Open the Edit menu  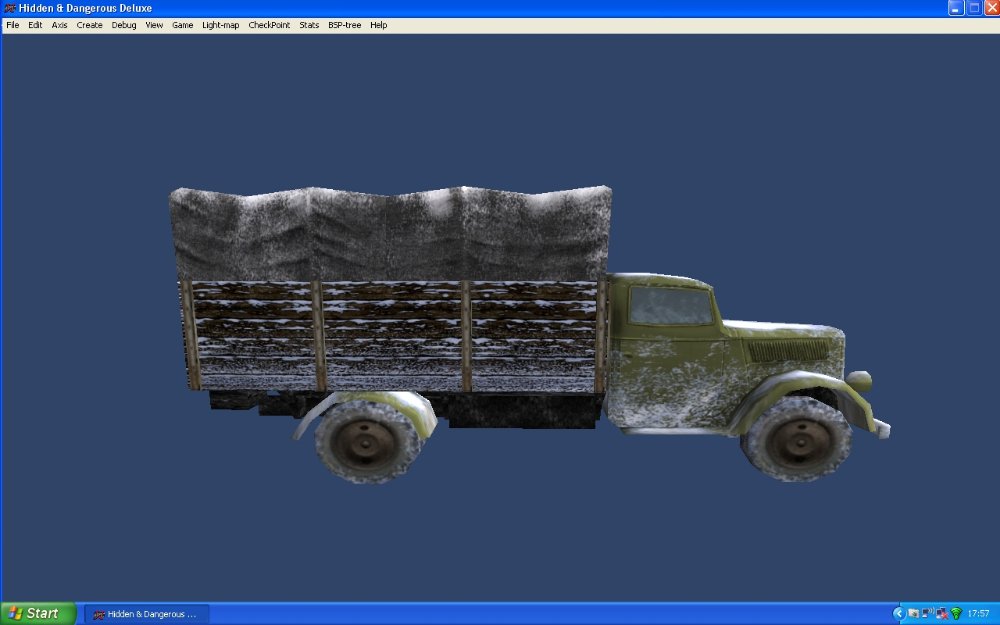pyautogui.click(x=35, y=25)
